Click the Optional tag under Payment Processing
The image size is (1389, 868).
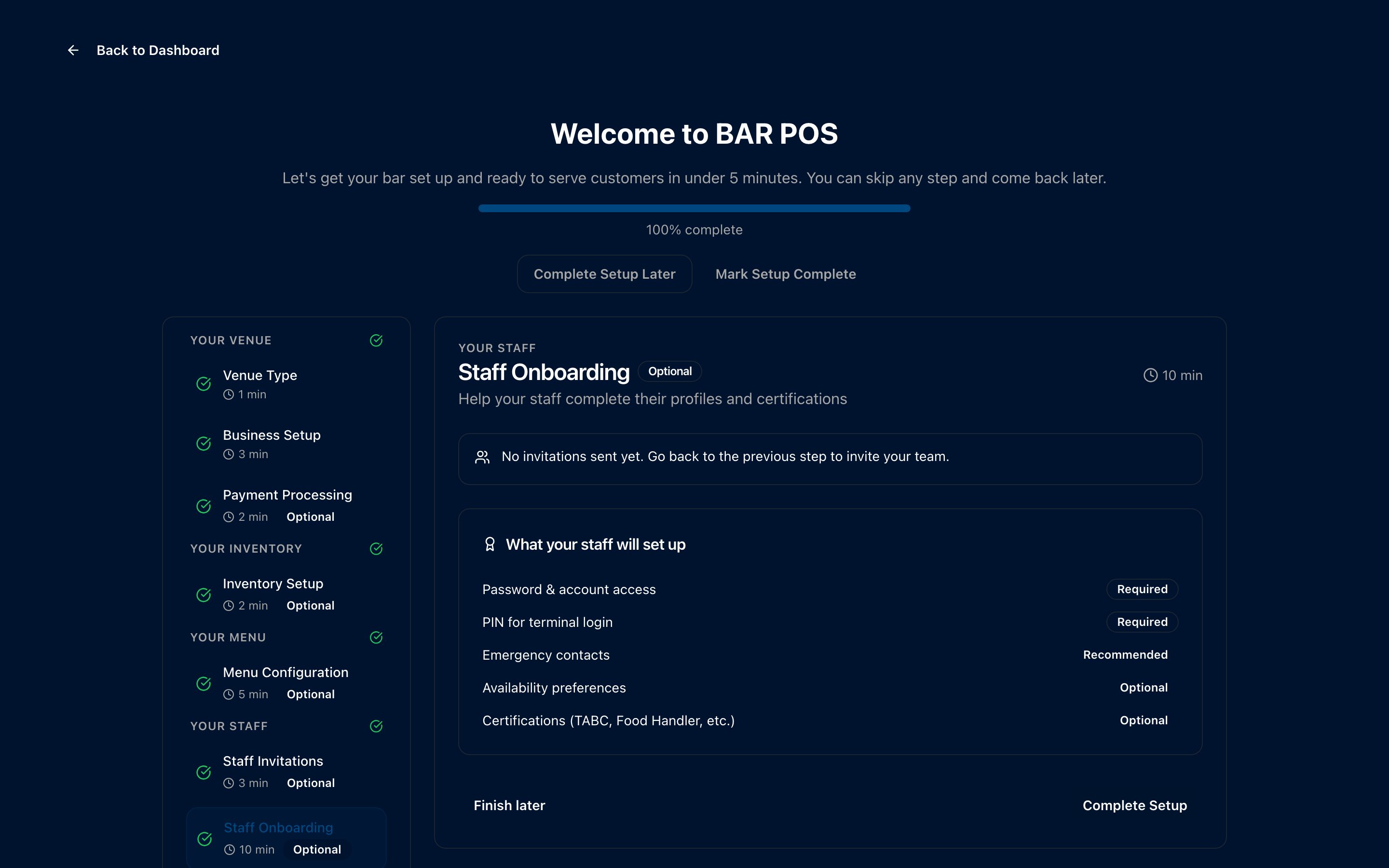[x=311, y=516]
